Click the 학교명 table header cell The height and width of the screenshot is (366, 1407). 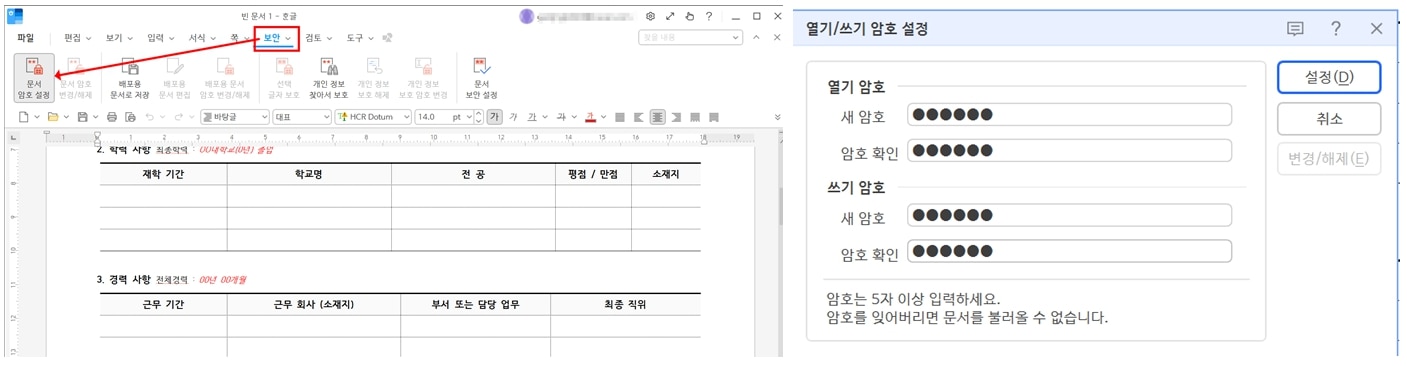tap(308, 174)
